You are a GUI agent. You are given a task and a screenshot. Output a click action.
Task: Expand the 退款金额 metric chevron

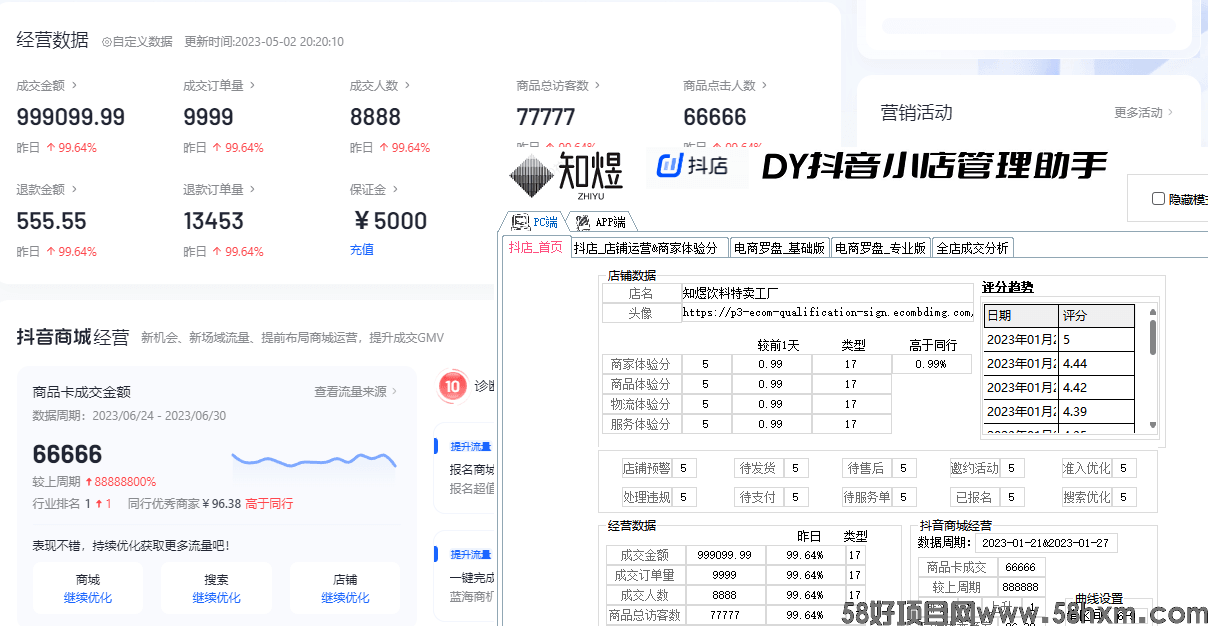click(x=74, y=189)
